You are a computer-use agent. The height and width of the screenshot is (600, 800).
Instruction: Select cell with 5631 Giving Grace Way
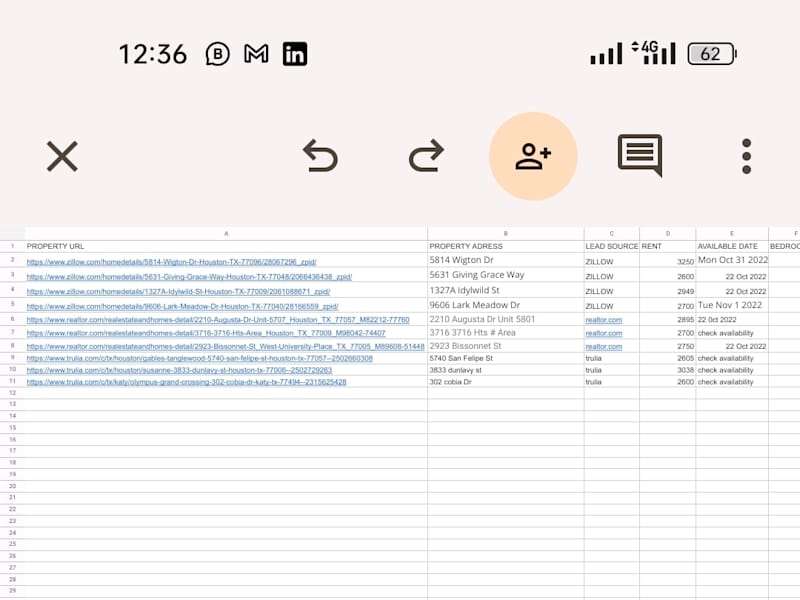click(x=506, y=276)
